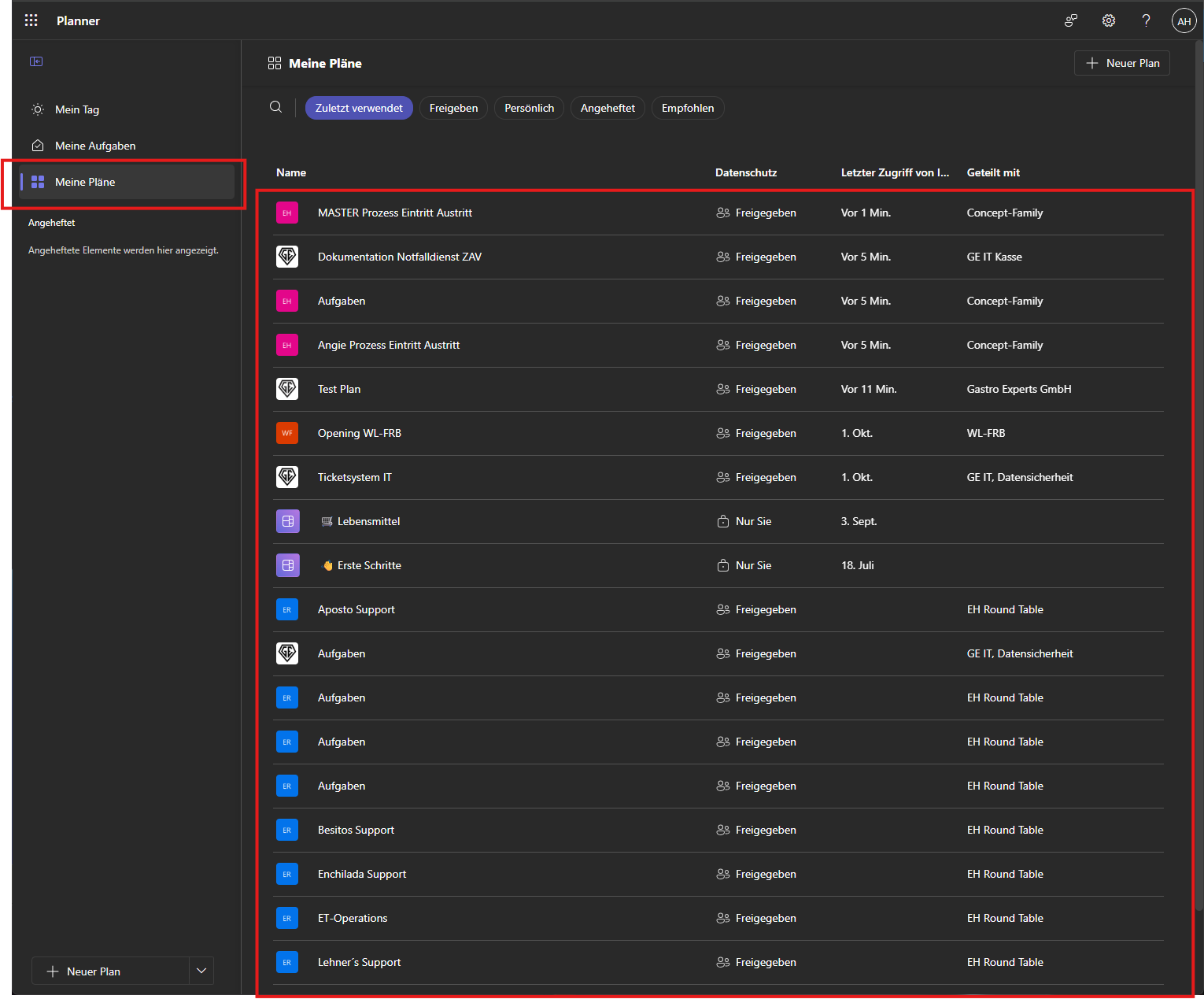
Task: Open the MASTER Prozess Eintritt Austritt plan
Action: coord(395,213)
